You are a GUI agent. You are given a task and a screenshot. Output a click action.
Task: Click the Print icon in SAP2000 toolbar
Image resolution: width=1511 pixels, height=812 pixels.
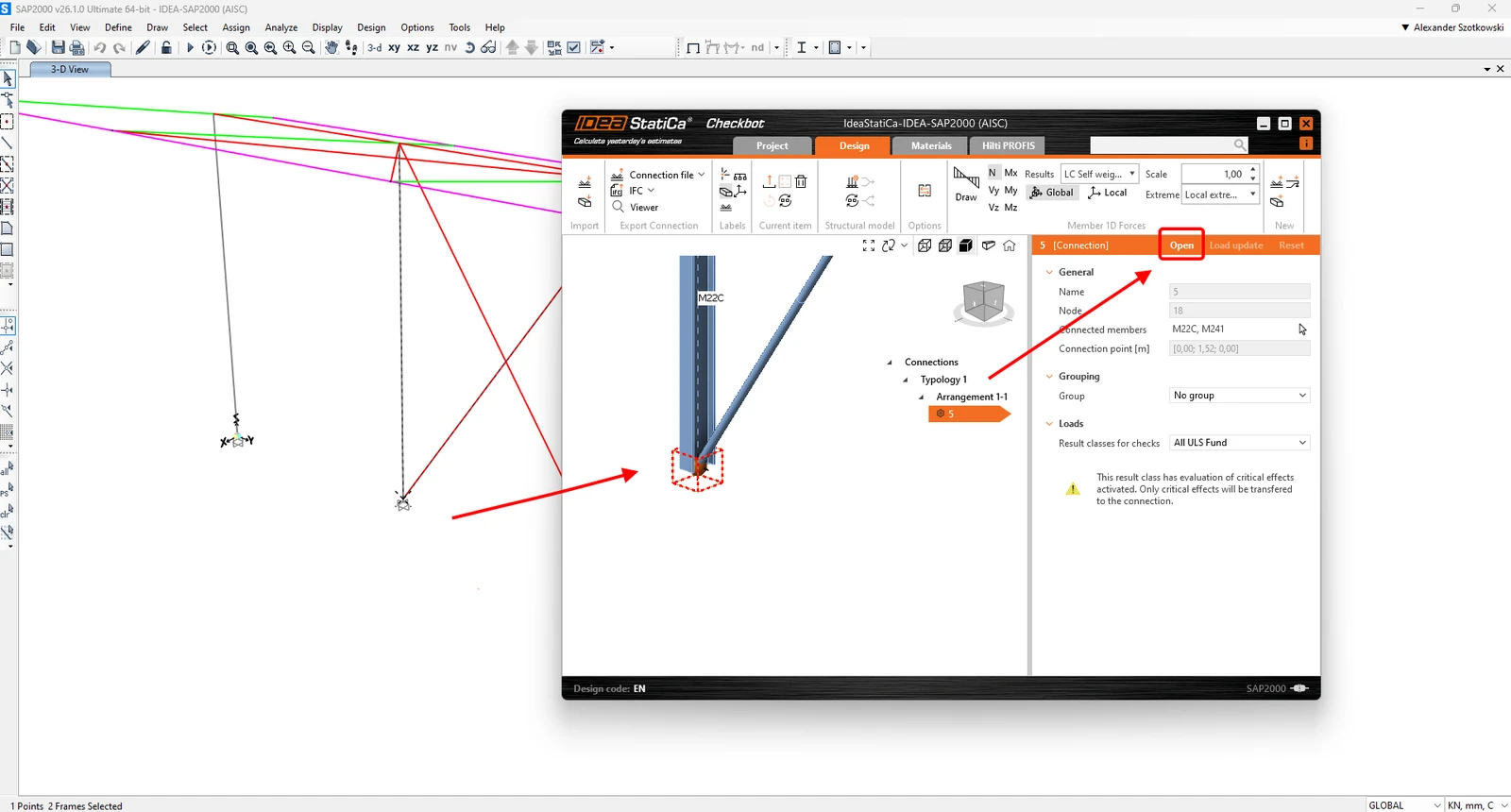tap(77, 47)
